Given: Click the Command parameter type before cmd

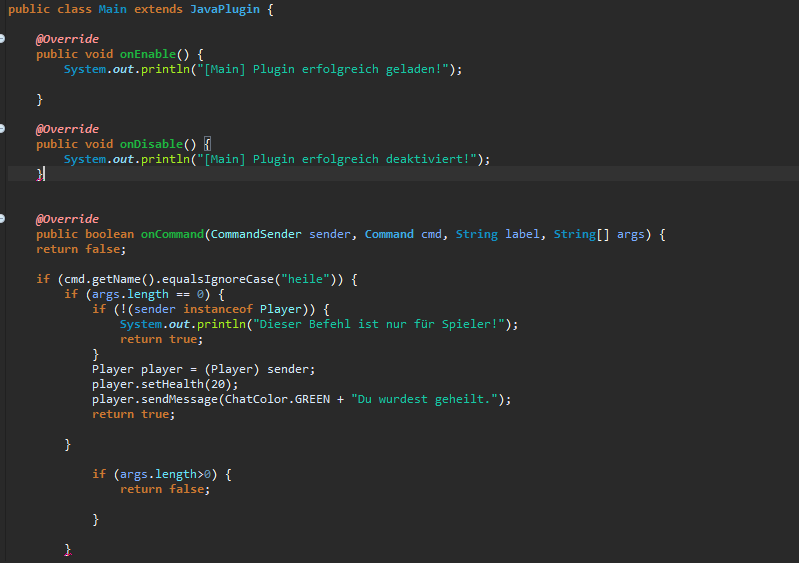Looking at the screenshot, I should coord(389,234).
